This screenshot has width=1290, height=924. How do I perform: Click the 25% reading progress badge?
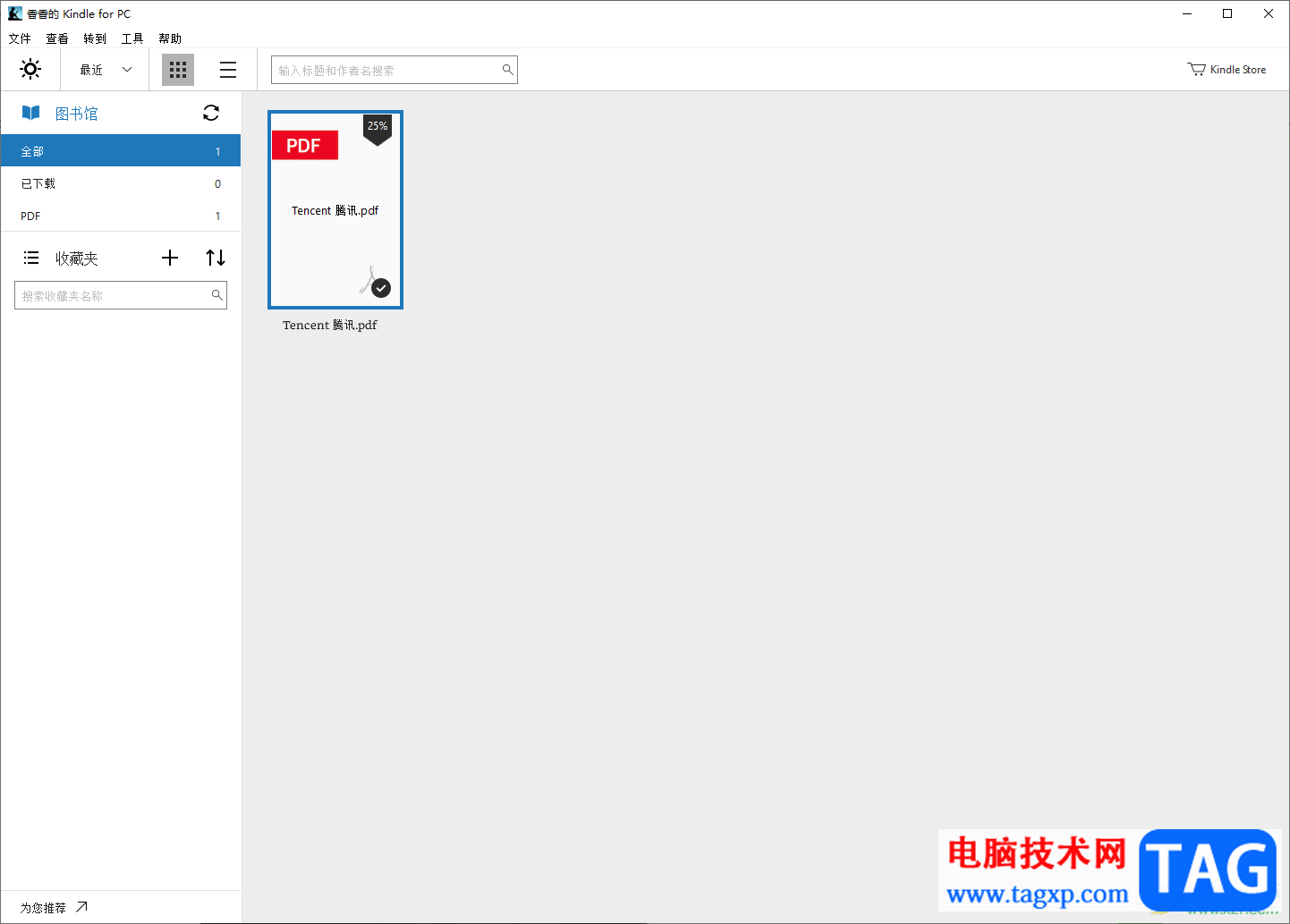coord(378,128)
